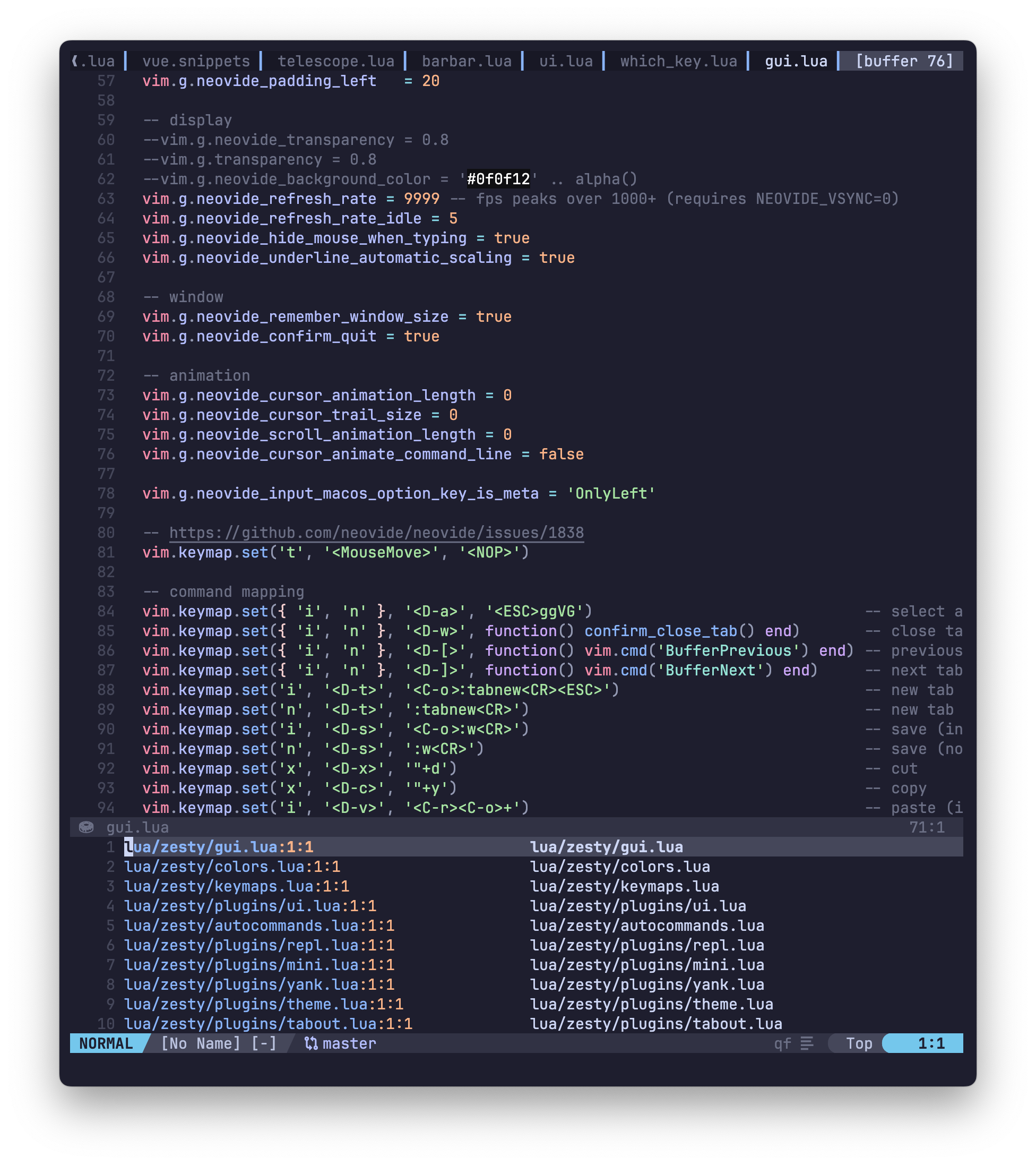Select the [buffer 76] tab
This screenshot has height=1165, width=1036.
[904, 61]
